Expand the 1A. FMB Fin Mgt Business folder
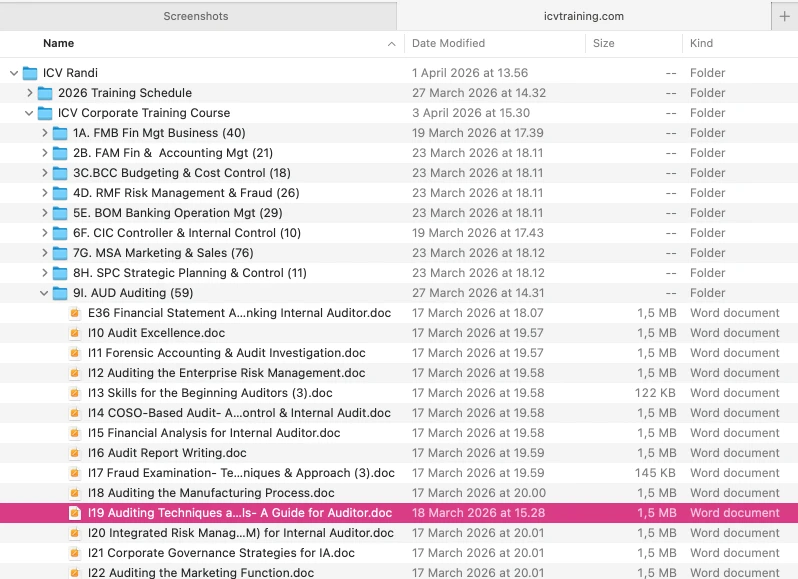 point(44,133)
